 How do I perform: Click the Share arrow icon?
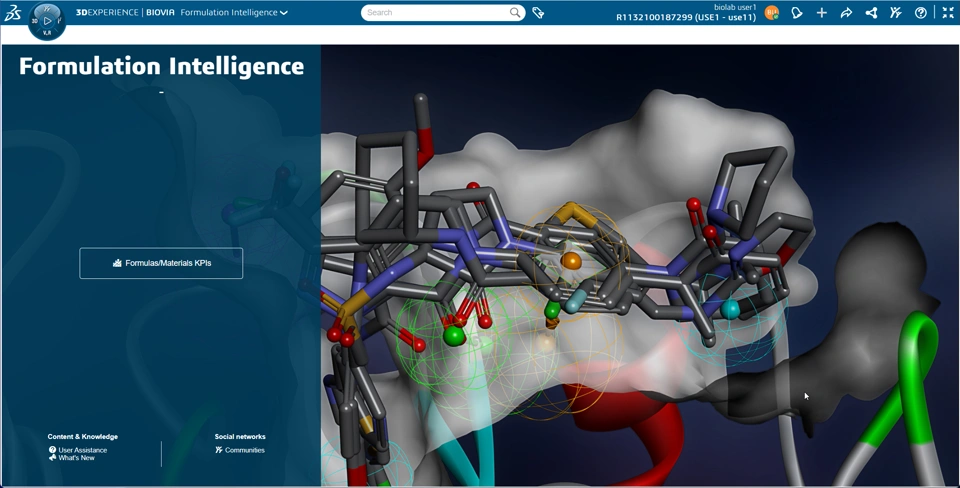[846, 12]
